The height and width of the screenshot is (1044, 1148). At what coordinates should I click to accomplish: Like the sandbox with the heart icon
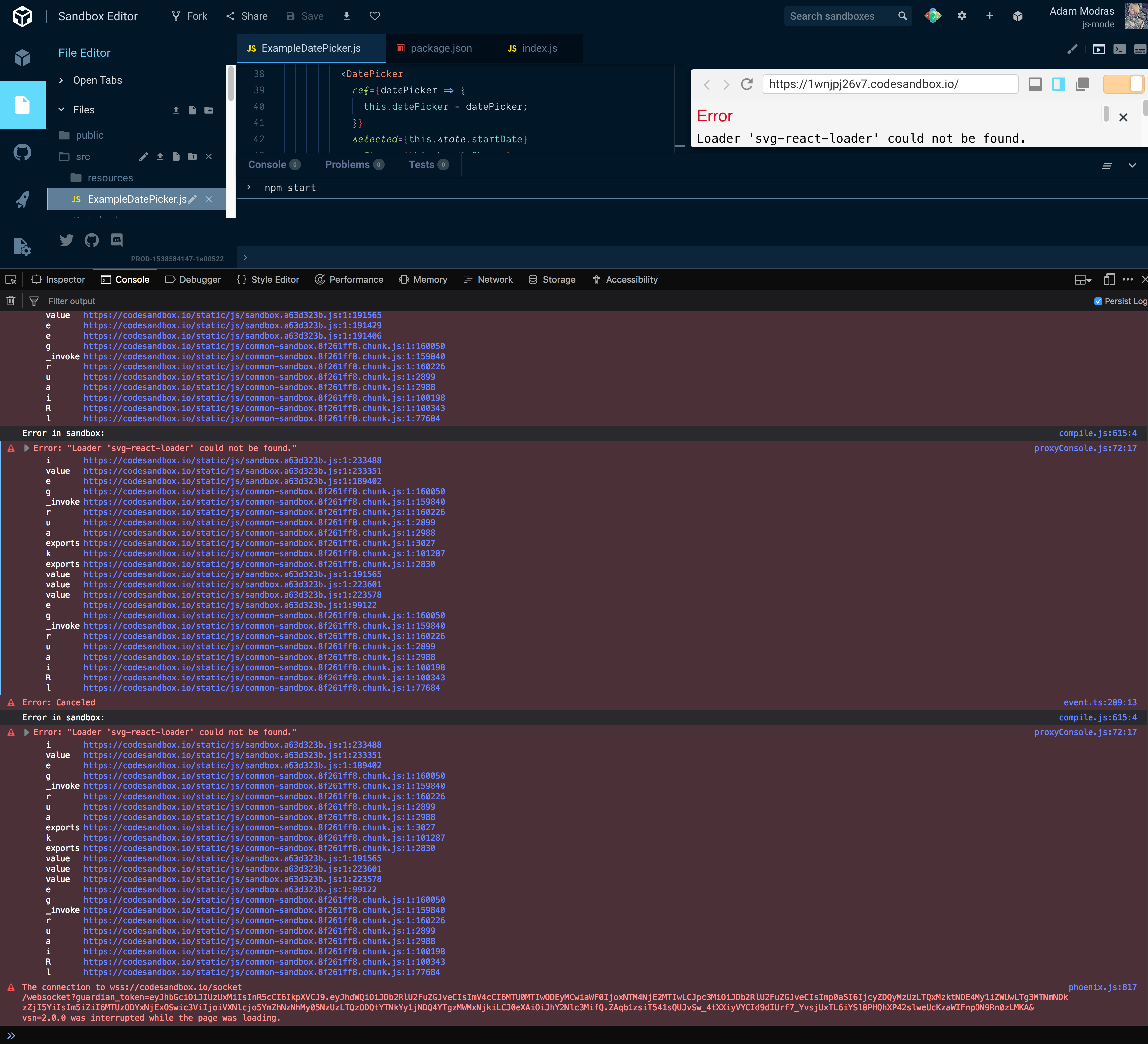375,16
